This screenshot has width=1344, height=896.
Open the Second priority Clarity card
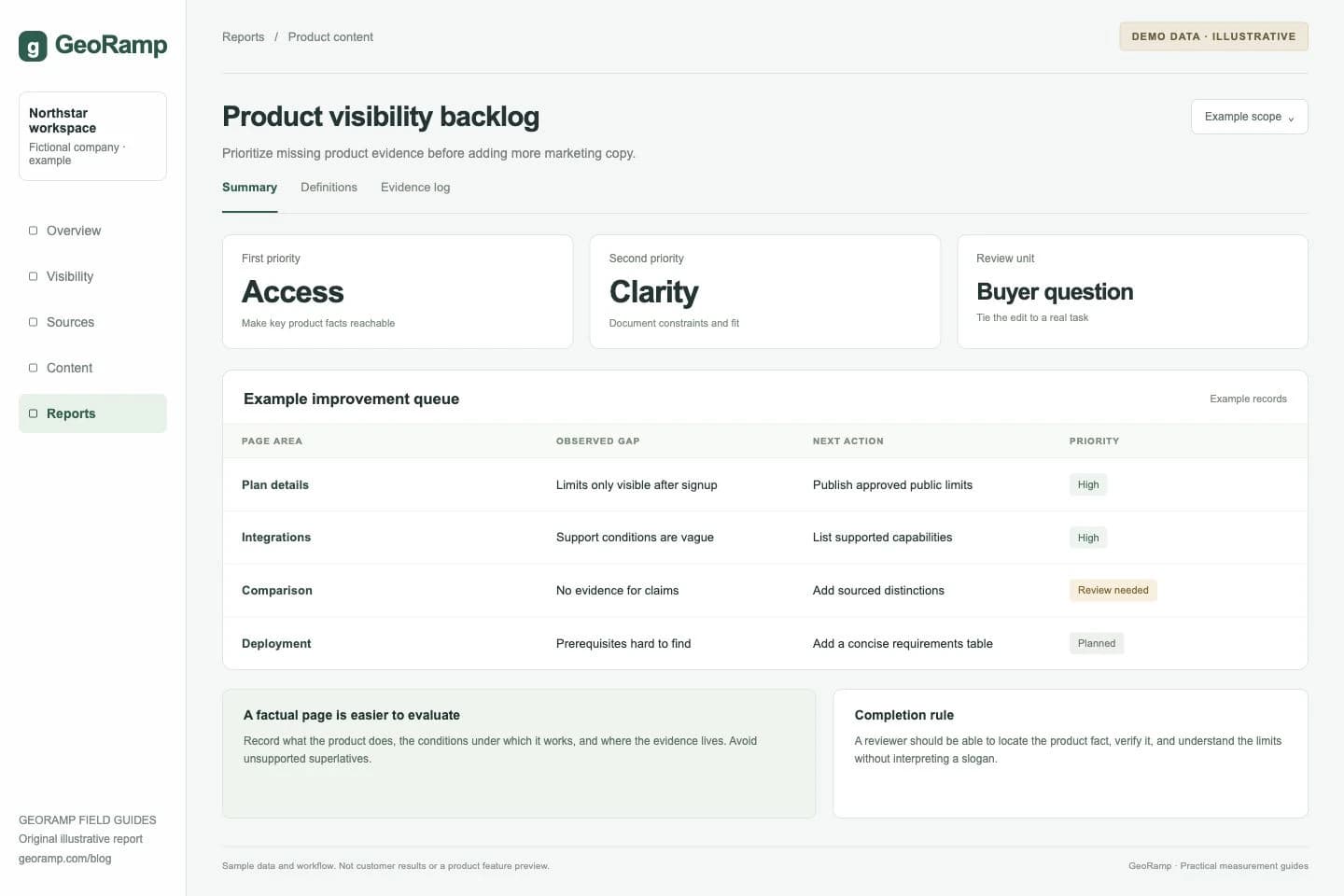(764, 292)
